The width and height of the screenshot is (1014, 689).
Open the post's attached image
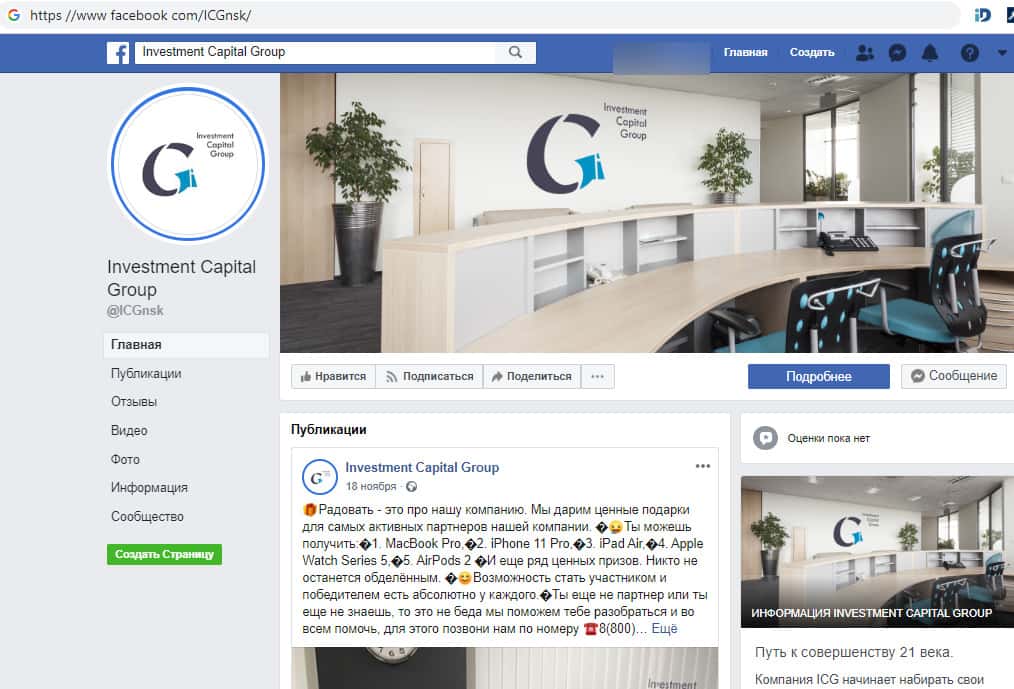[x=504, y=668]
